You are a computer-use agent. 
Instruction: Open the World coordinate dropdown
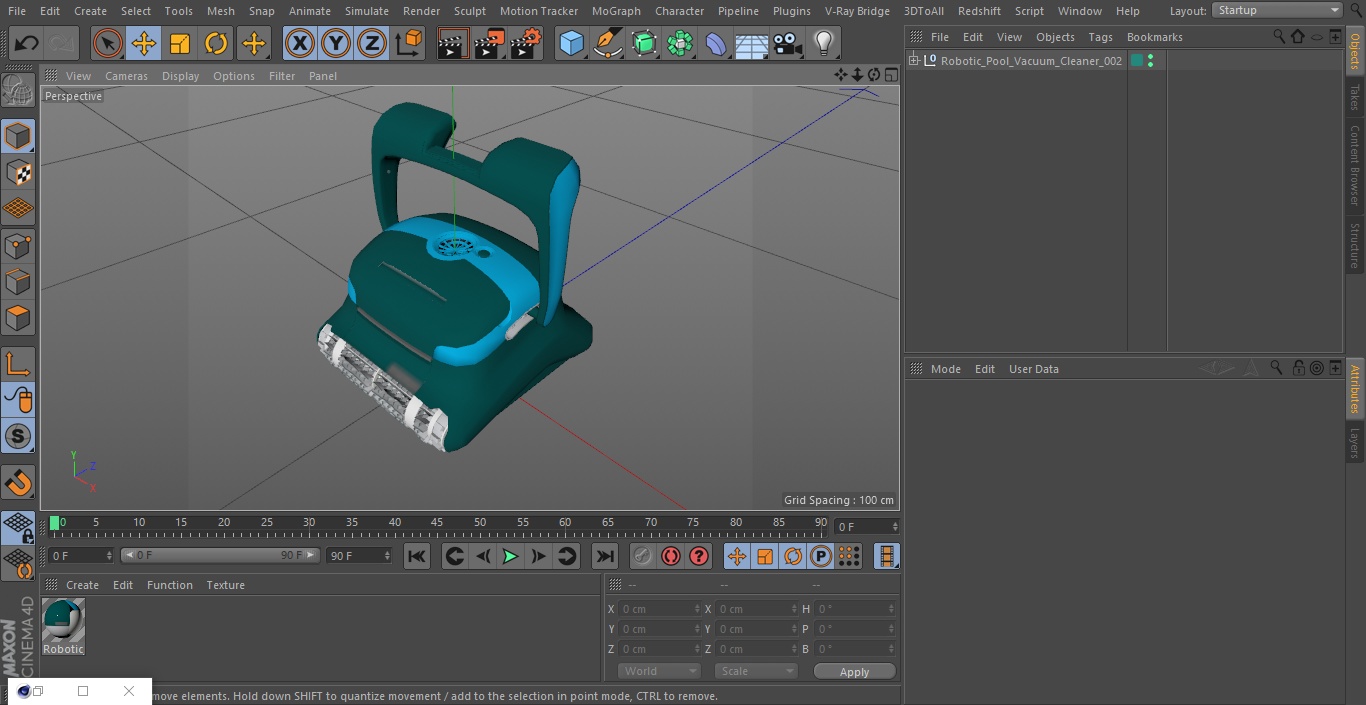[x=659, y=671]
